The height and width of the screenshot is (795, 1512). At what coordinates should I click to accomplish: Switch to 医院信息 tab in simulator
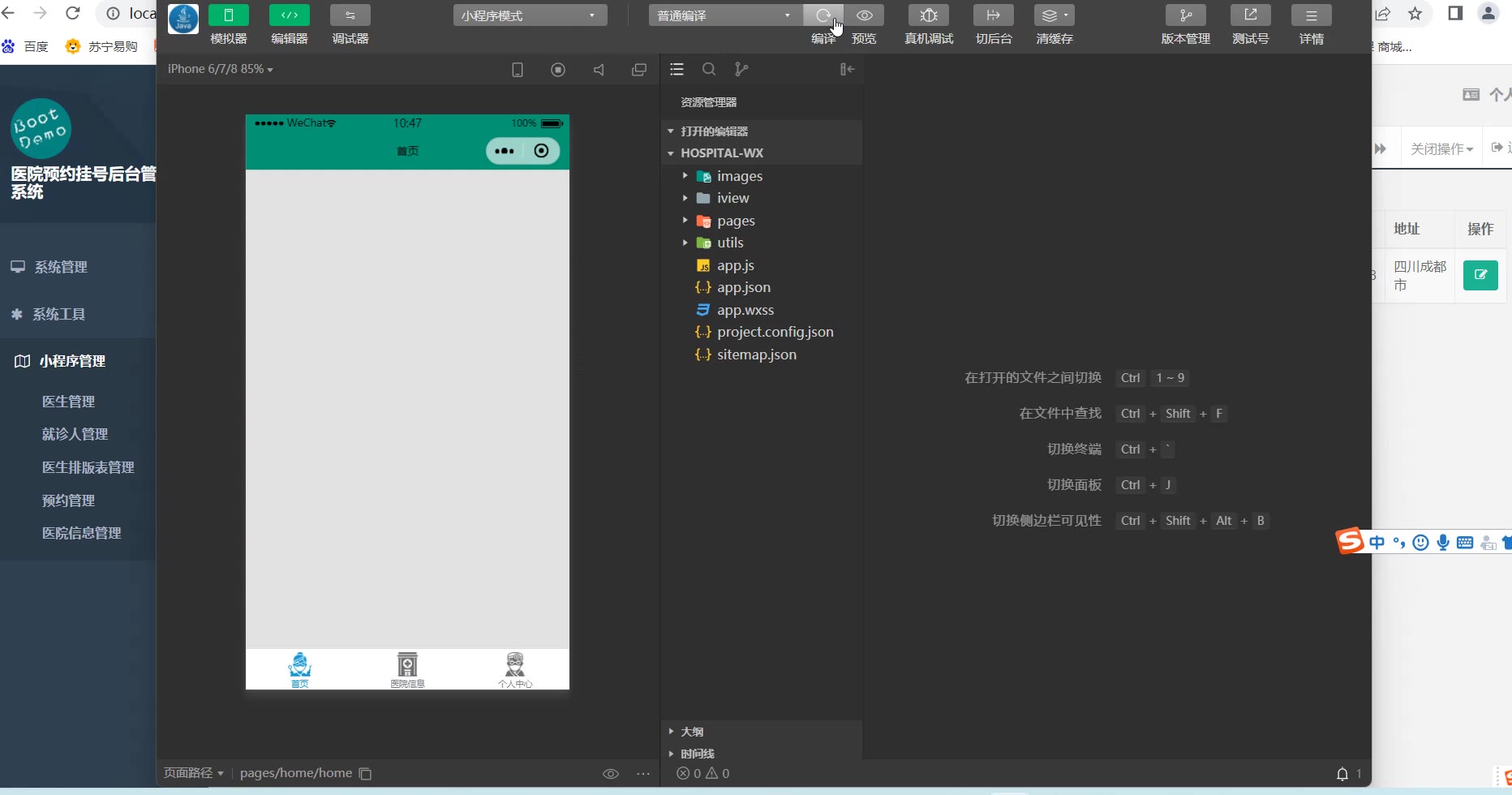coord(407,669)
